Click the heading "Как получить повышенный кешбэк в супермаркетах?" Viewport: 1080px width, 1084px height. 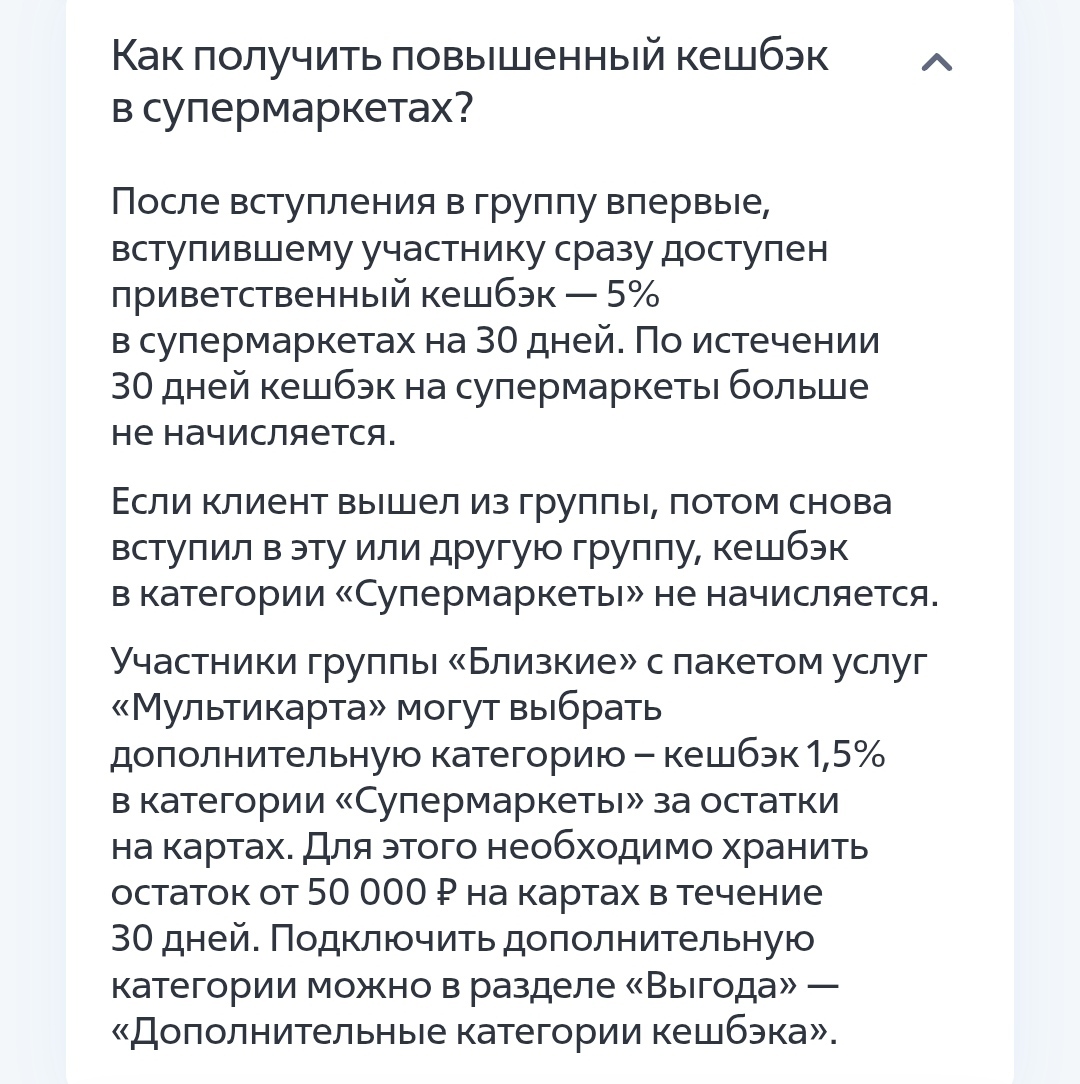470,82
